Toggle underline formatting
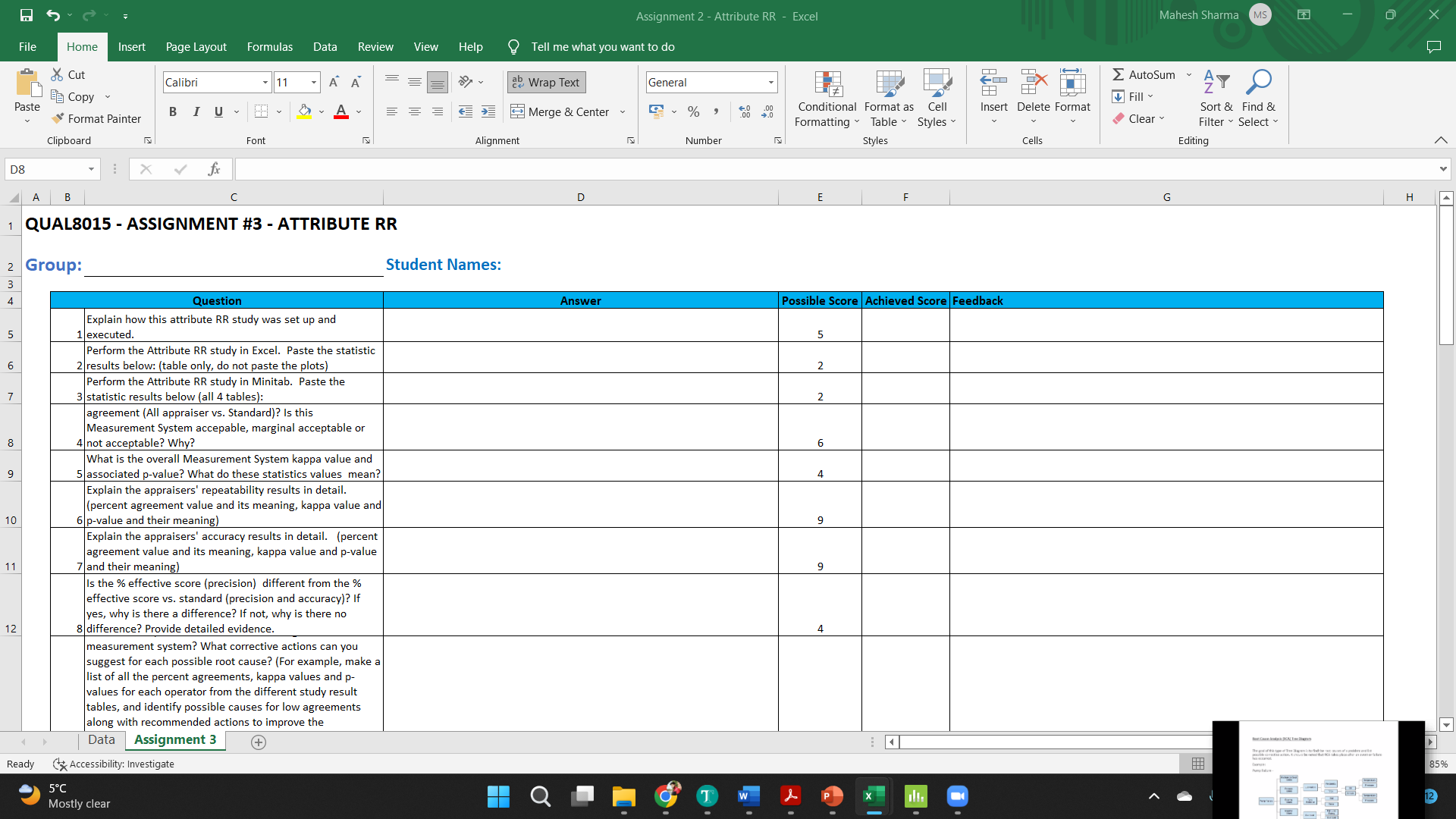The width and height of the screenshot is (1456, 819). point(217,111)
